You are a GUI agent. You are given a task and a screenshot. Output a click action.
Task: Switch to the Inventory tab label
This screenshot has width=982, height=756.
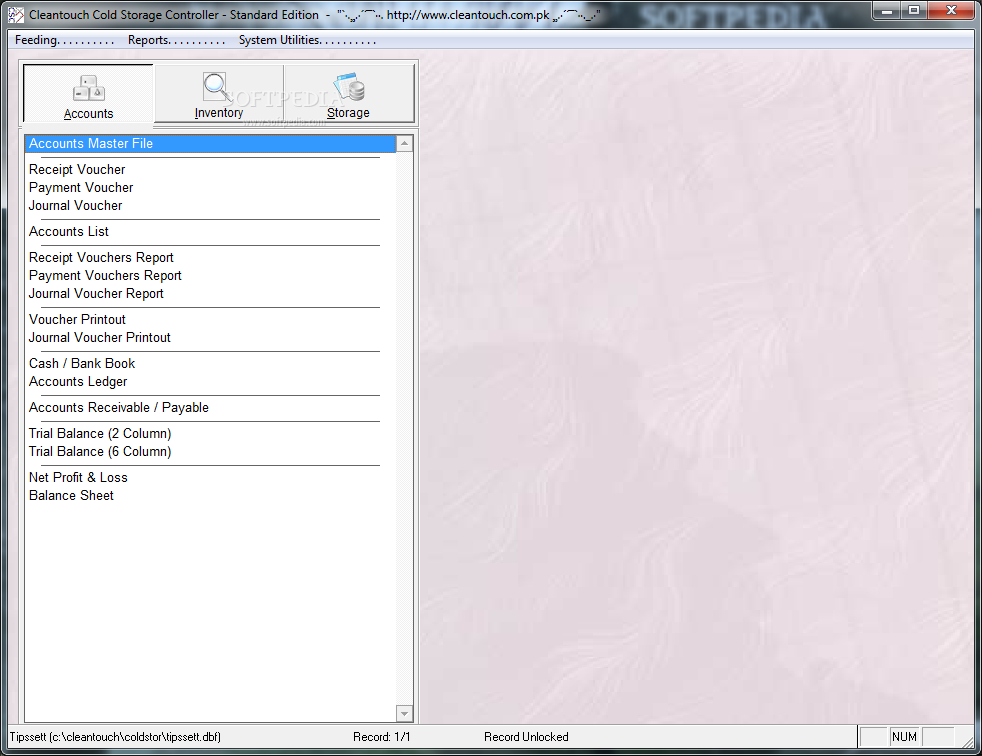[219, 113]
